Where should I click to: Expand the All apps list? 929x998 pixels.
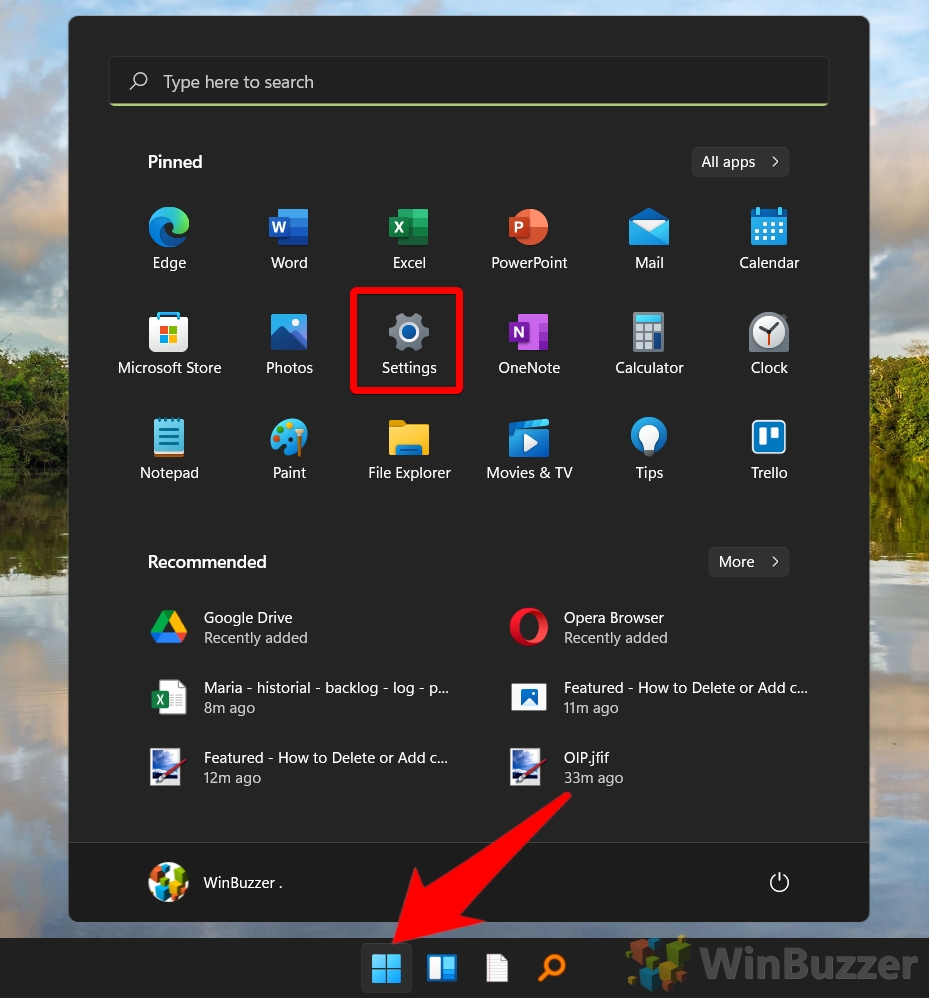pos(740,162)
